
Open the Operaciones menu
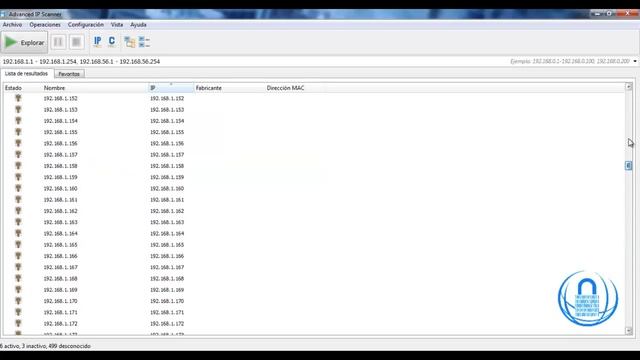click(45, 24)
